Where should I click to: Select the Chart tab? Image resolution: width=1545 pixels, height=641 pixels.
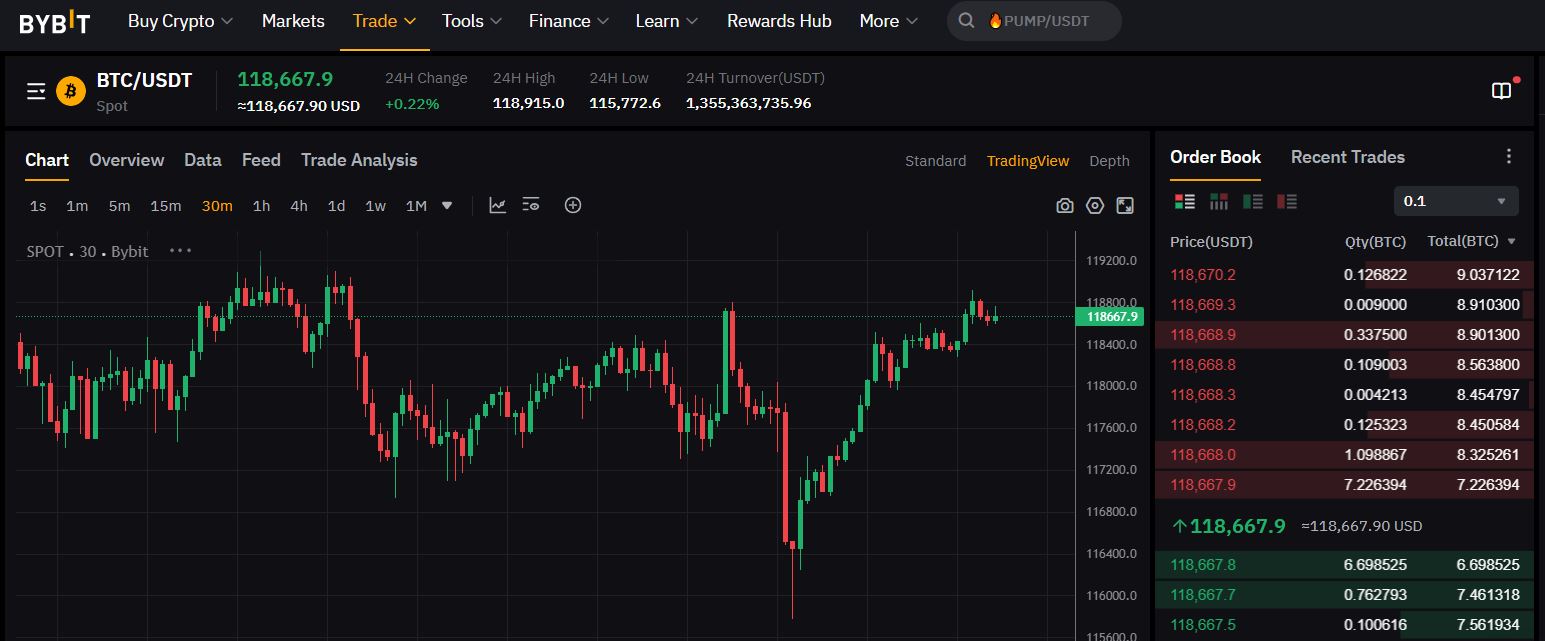click(x=47, y=160)
